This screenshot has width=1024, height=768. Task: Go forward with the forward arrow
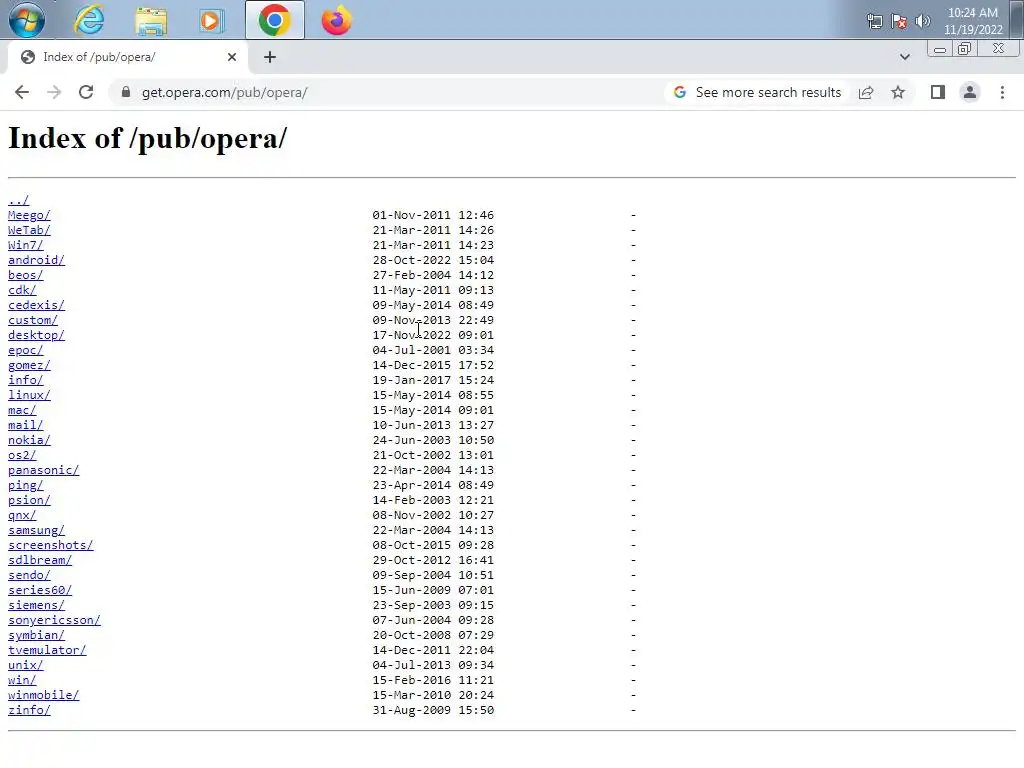click(54, 93)
